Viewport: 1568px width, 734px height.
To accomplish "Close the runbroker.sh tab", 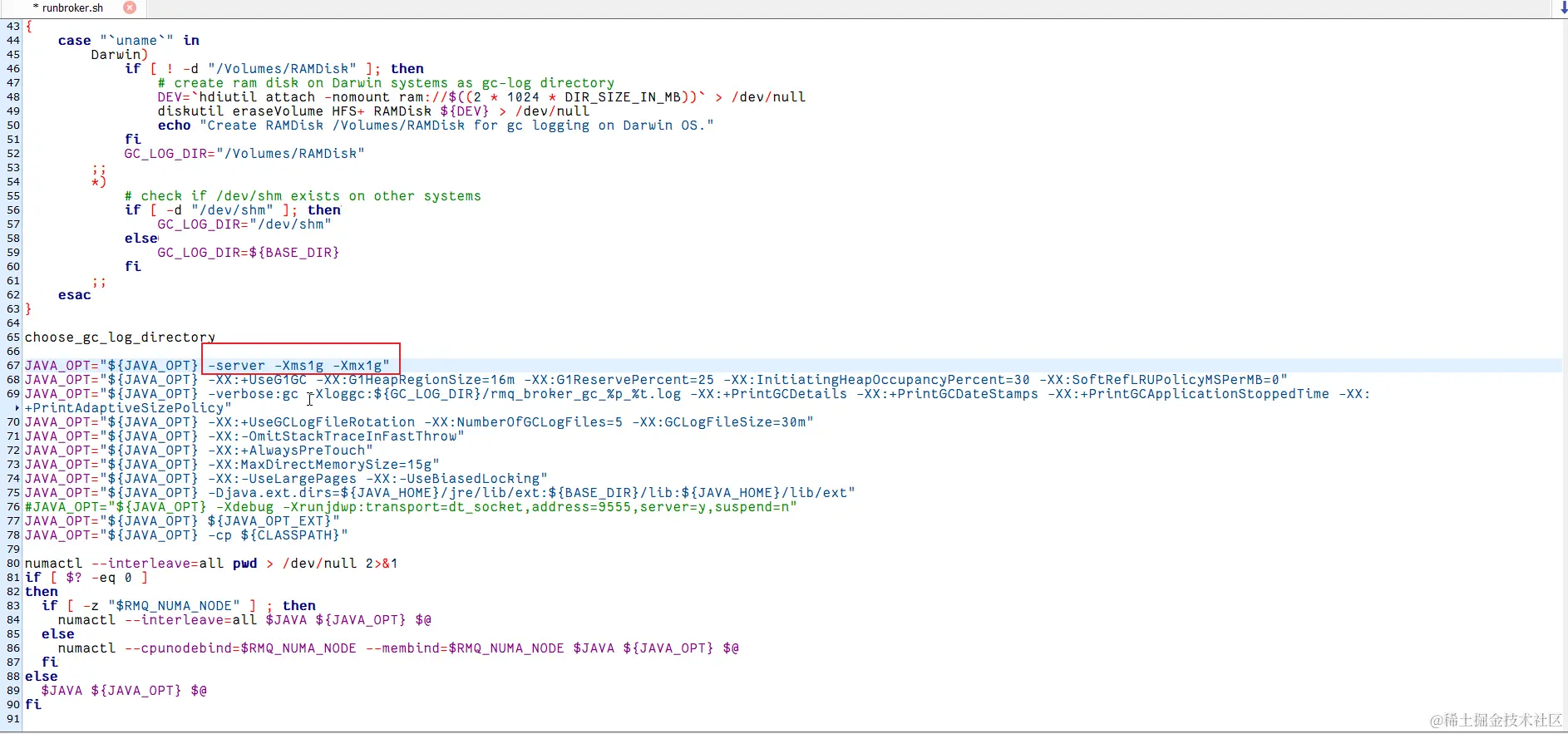I will coord(130,7).
